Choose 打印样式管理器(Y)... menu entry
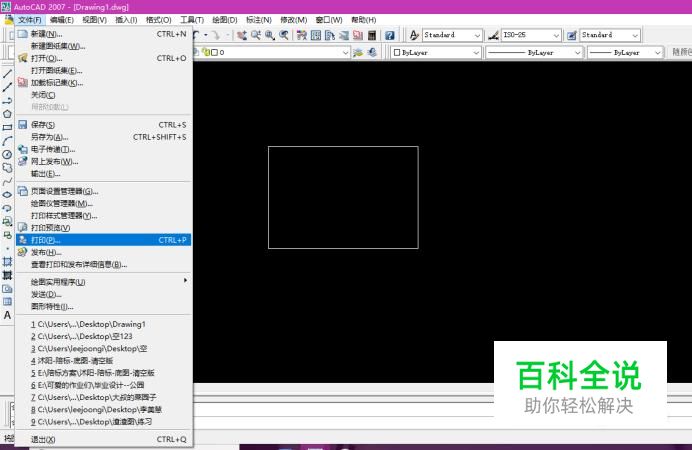 [104, 216]
